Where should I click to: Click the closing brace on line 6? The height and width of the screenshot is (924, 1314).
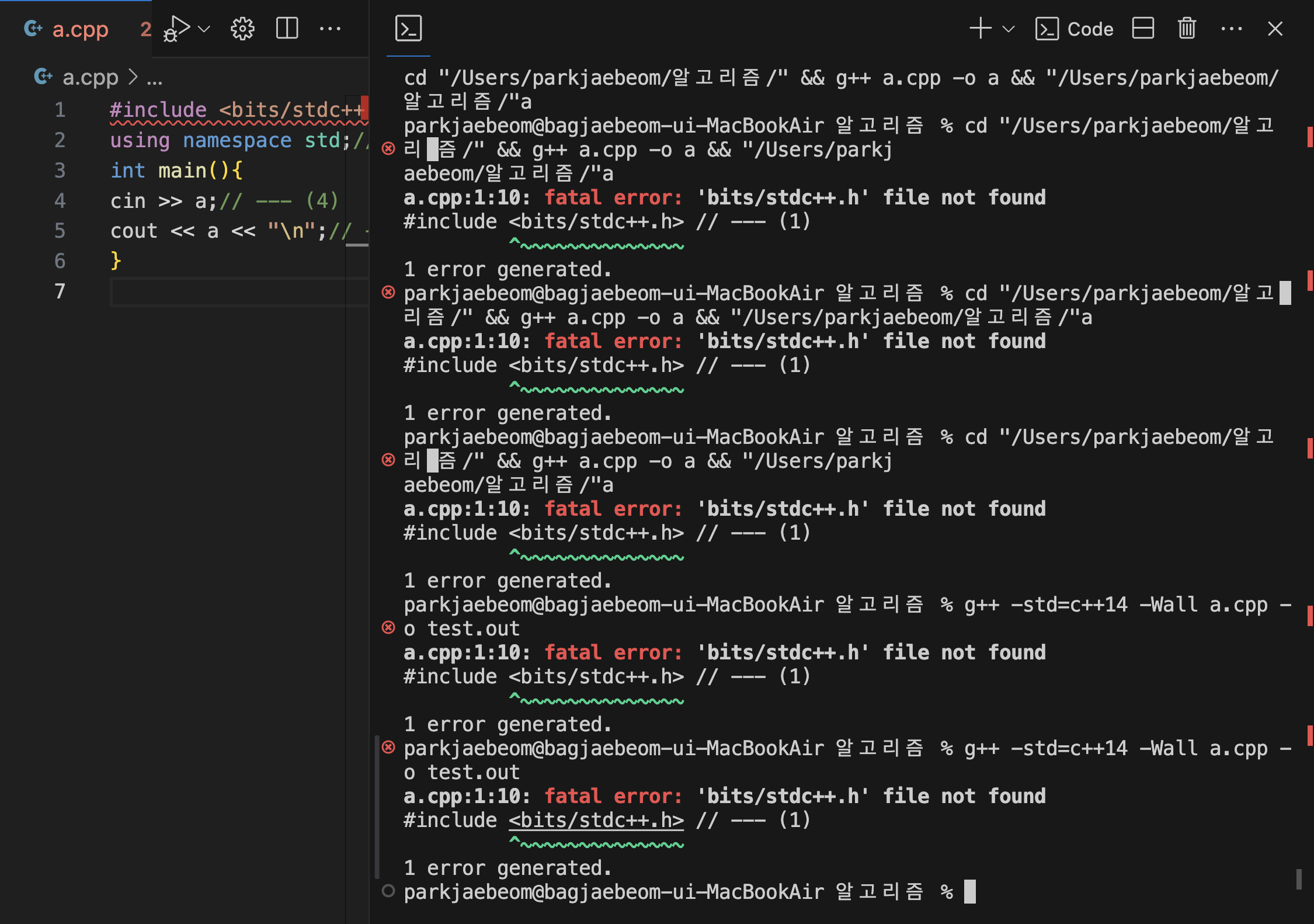[x=116, y=260]
